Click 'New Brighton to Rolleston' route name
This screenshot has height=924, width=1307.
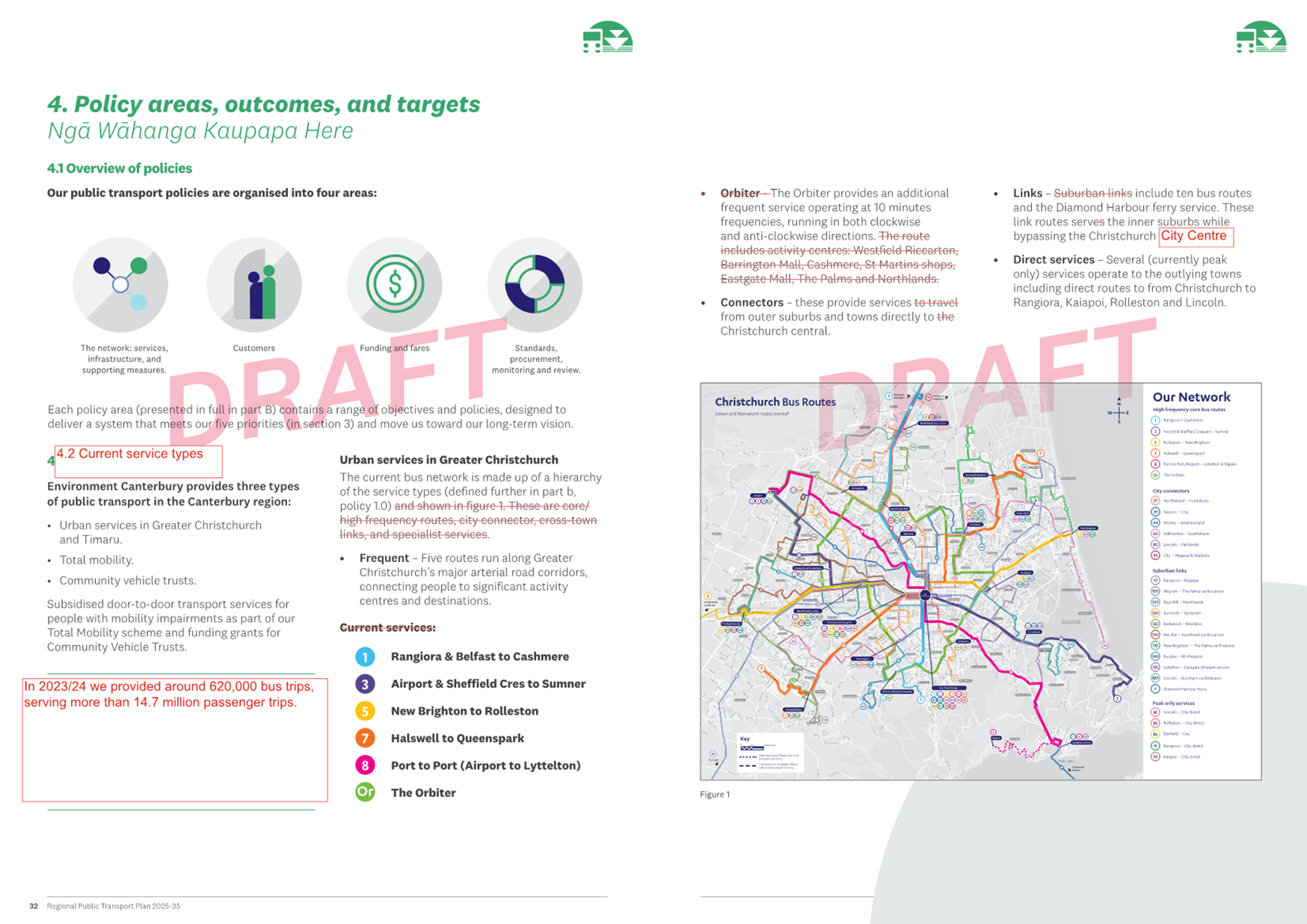coord(464,711)
